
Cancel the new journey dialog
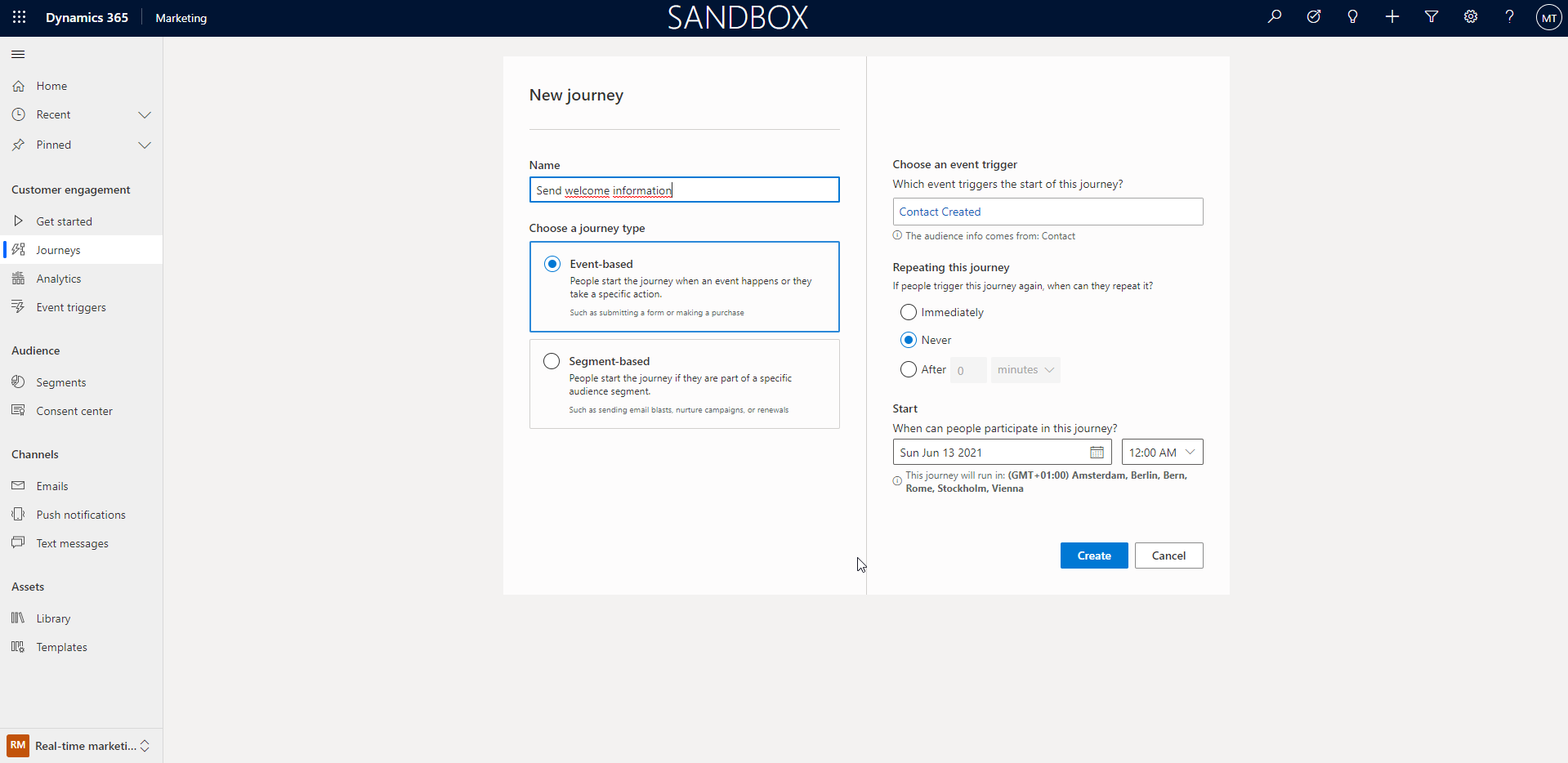[1168, 556]
